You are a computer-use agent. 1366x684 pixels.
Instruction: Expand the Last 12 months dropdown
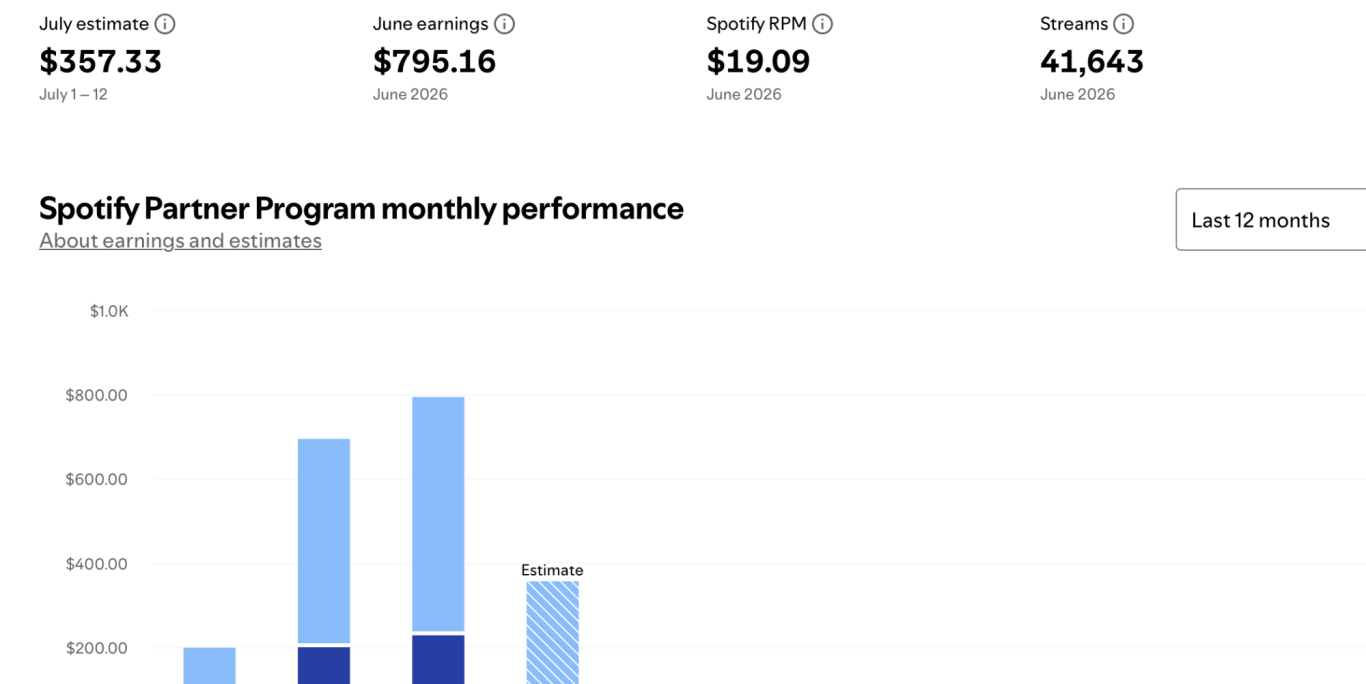click(1271, 220)
